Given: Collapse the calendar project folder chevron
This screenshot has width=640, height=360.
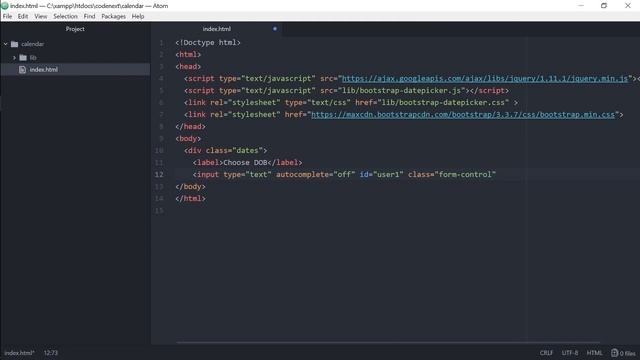Looking at the screenshot, I should click(x=6, y=44).
